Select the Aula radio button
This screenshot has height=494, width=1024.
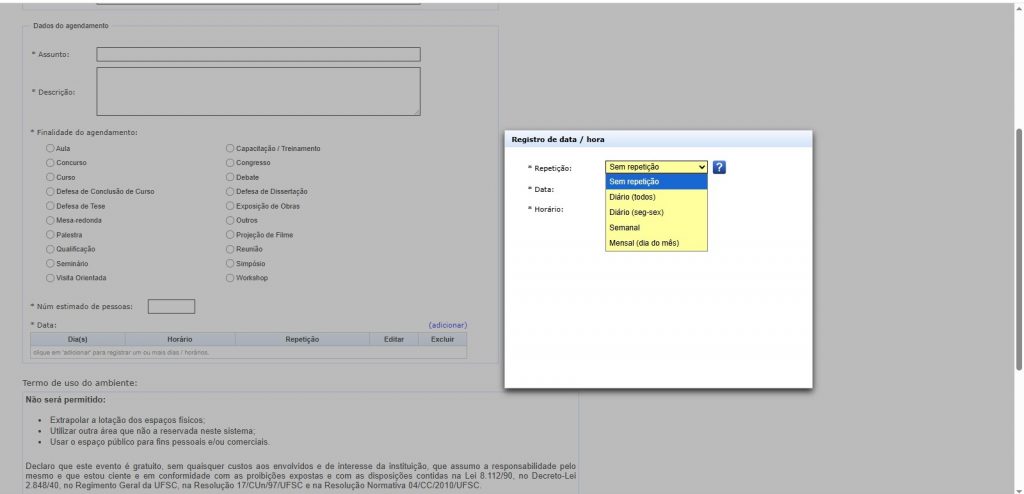(x=51, y=148)
